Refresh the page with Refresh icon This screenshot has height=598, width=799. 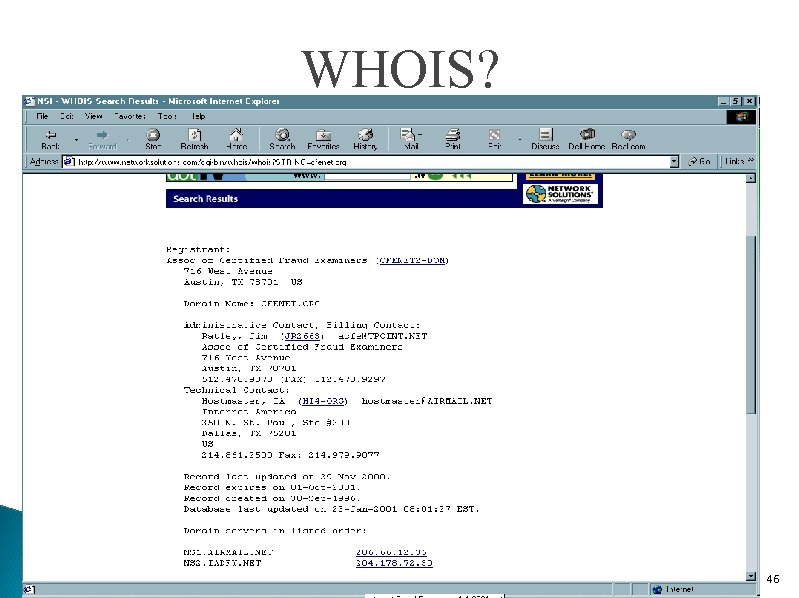pyautogui.click(x=194, y=139)
